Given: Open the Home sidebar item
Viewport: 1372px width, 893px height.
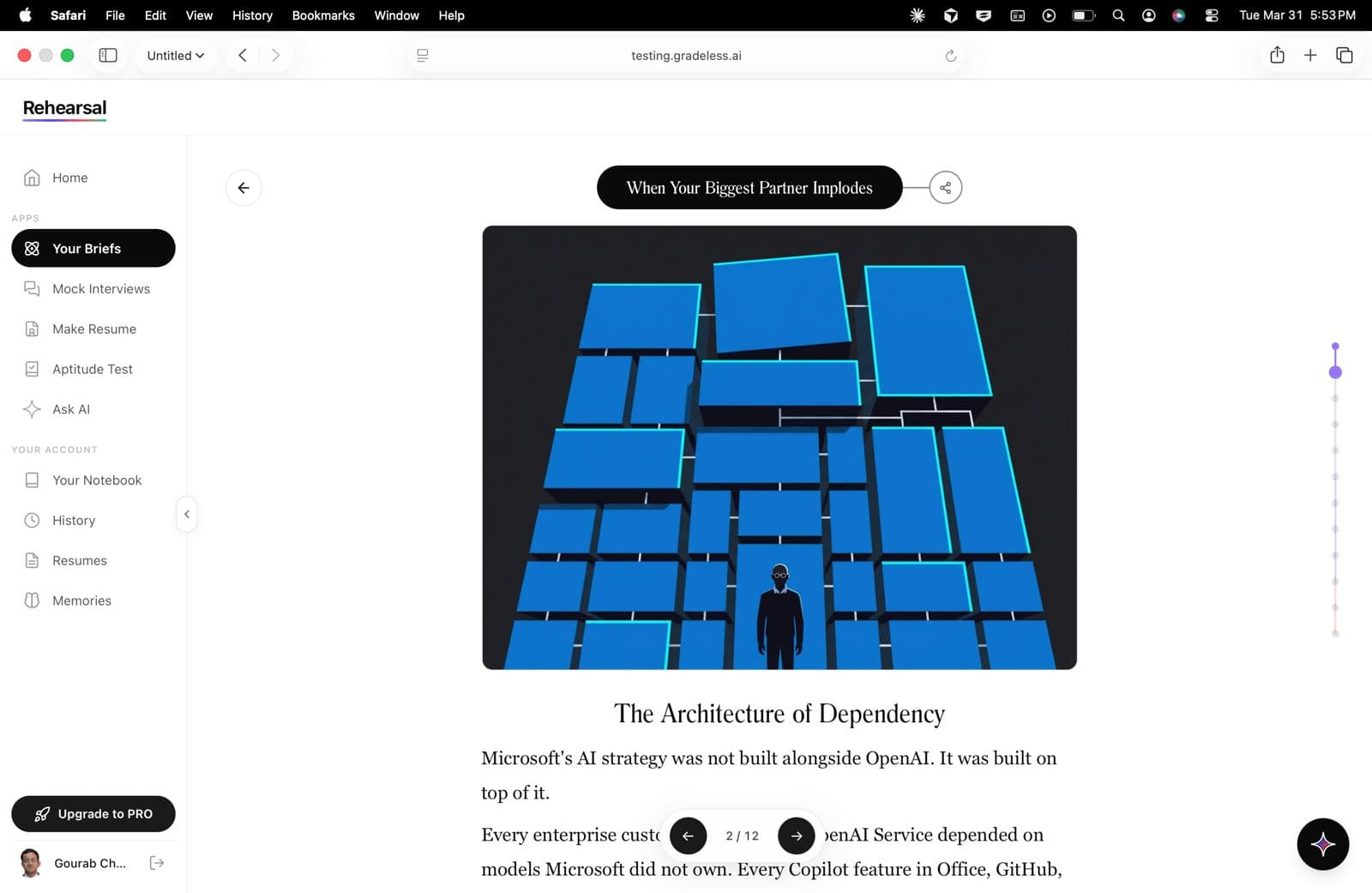Looking at the screenshot, I should (69, 178).
